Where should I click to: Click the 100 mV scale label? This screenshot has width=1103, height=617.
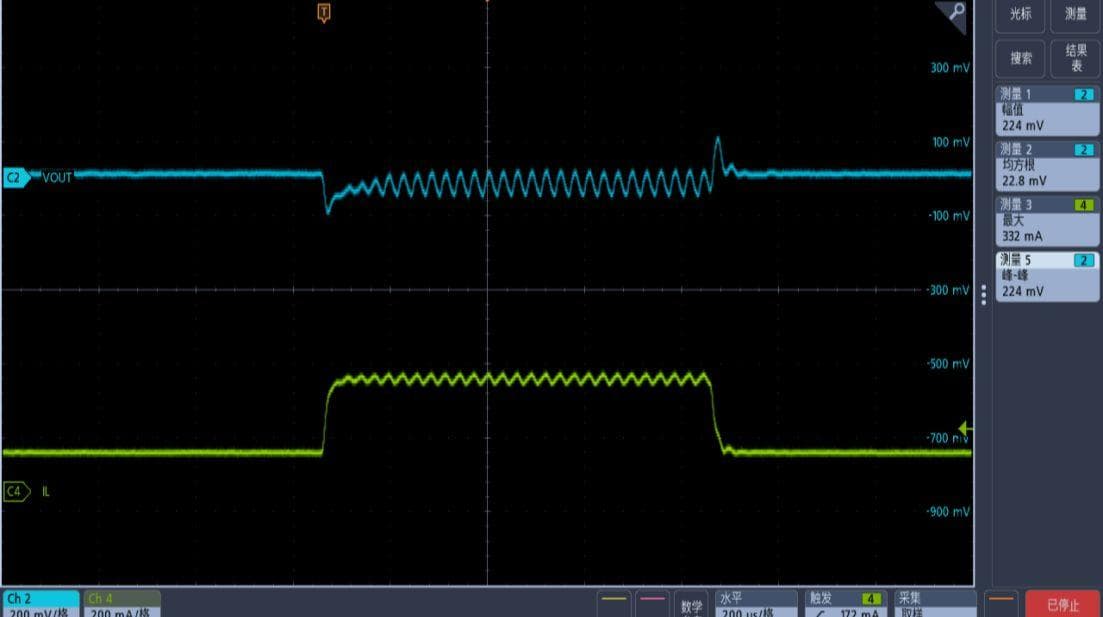coord(951,142)
